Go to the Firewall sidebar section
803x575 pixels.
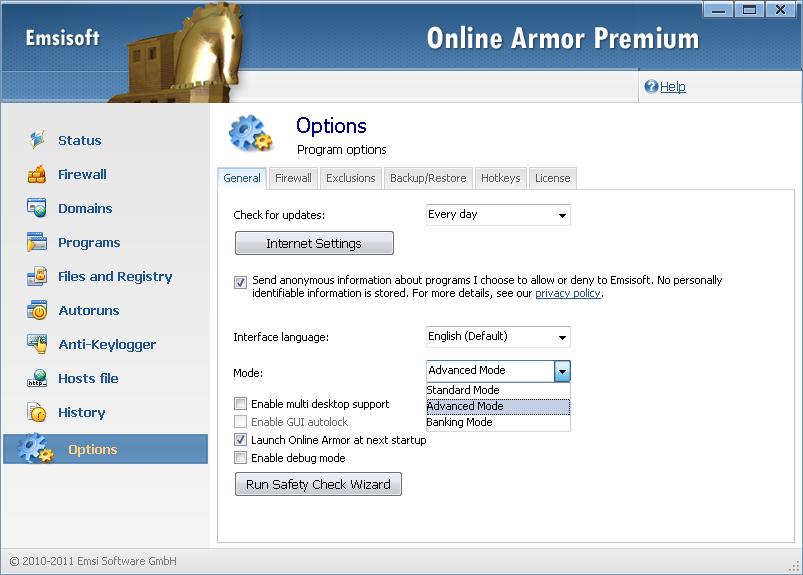click(82, 174)
